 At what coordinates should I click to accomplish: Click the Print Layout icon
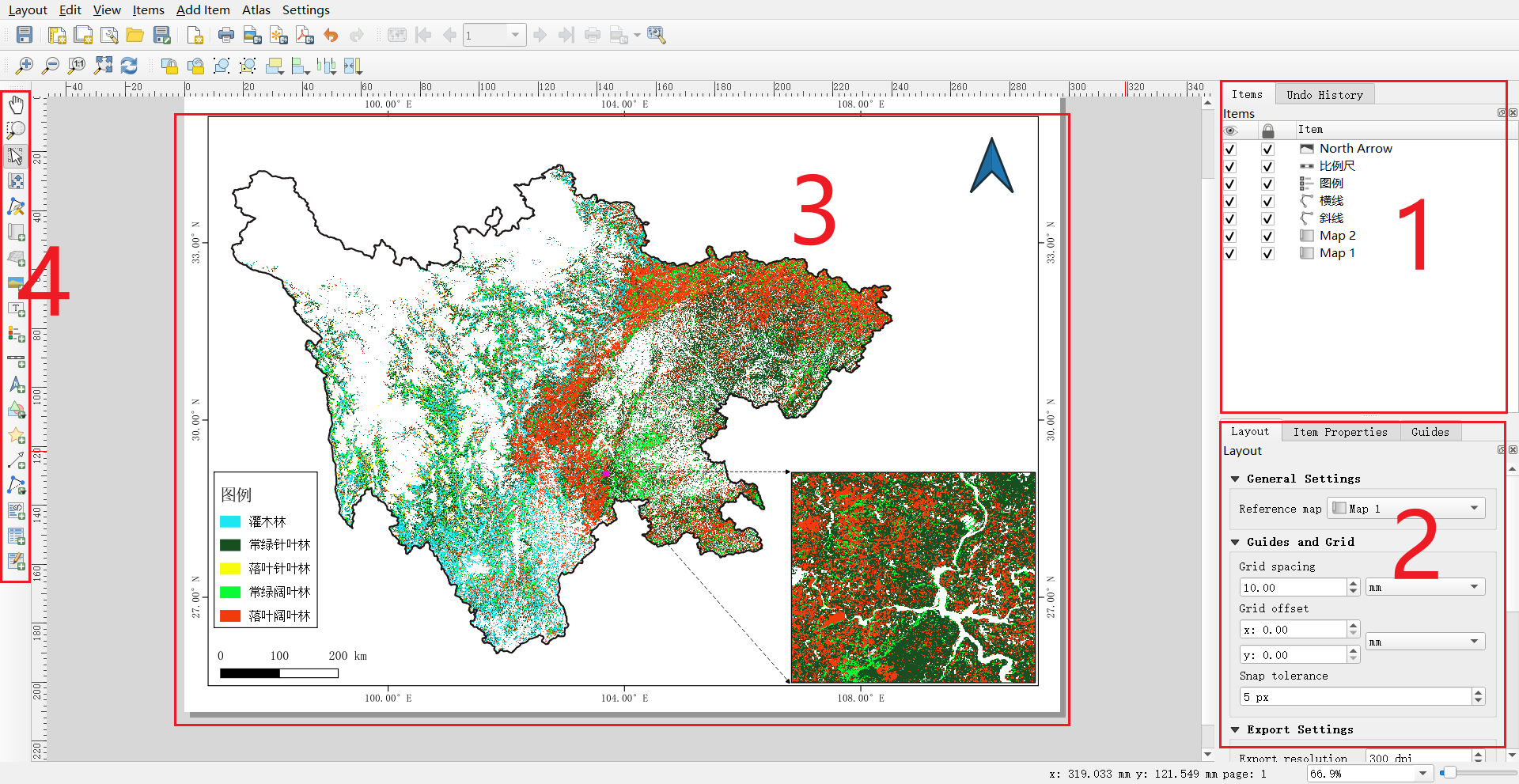225,35
